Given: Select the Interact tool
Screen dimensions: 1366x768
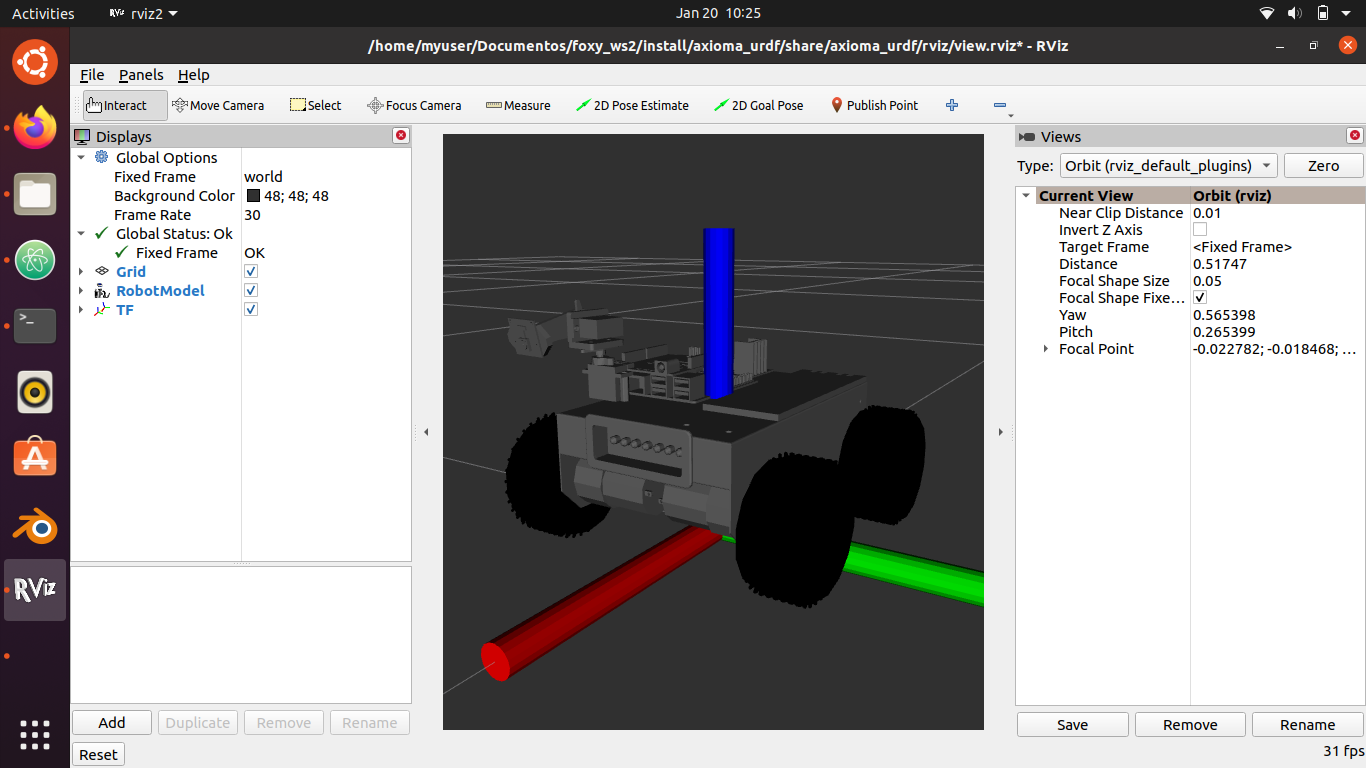Looking at the screenshot, I should 125,105.
